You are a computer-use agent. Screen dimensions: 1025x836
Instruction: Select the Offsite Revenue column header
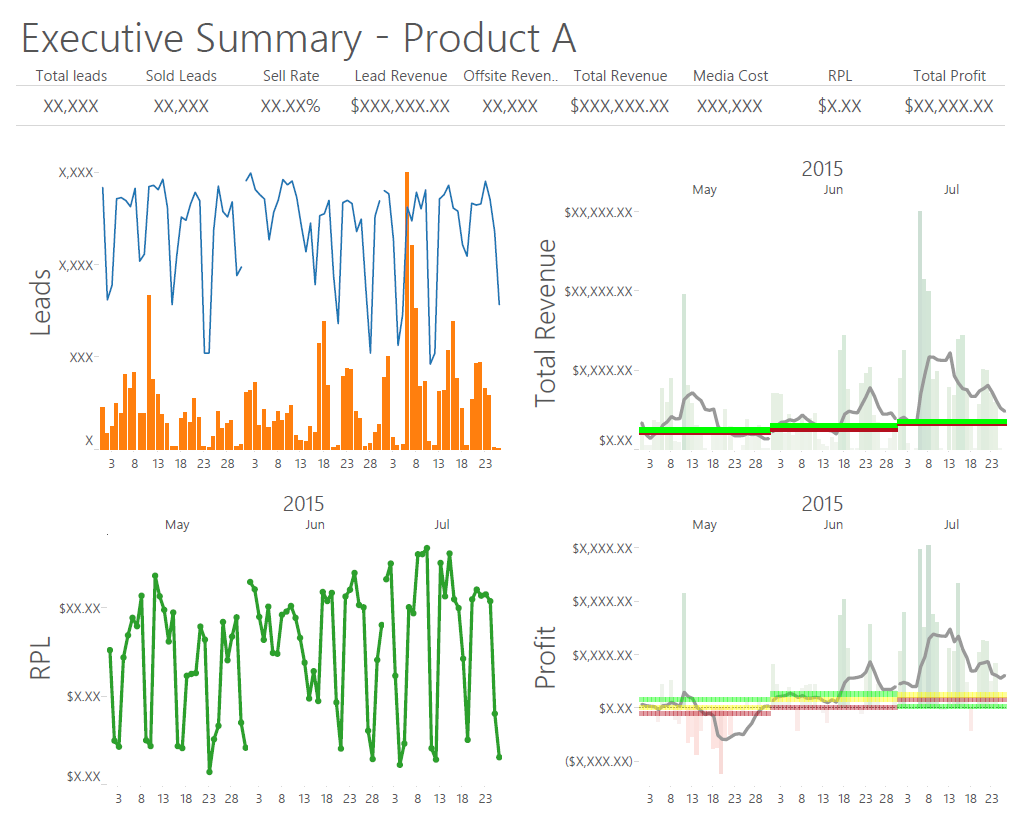tap(511, 76)
